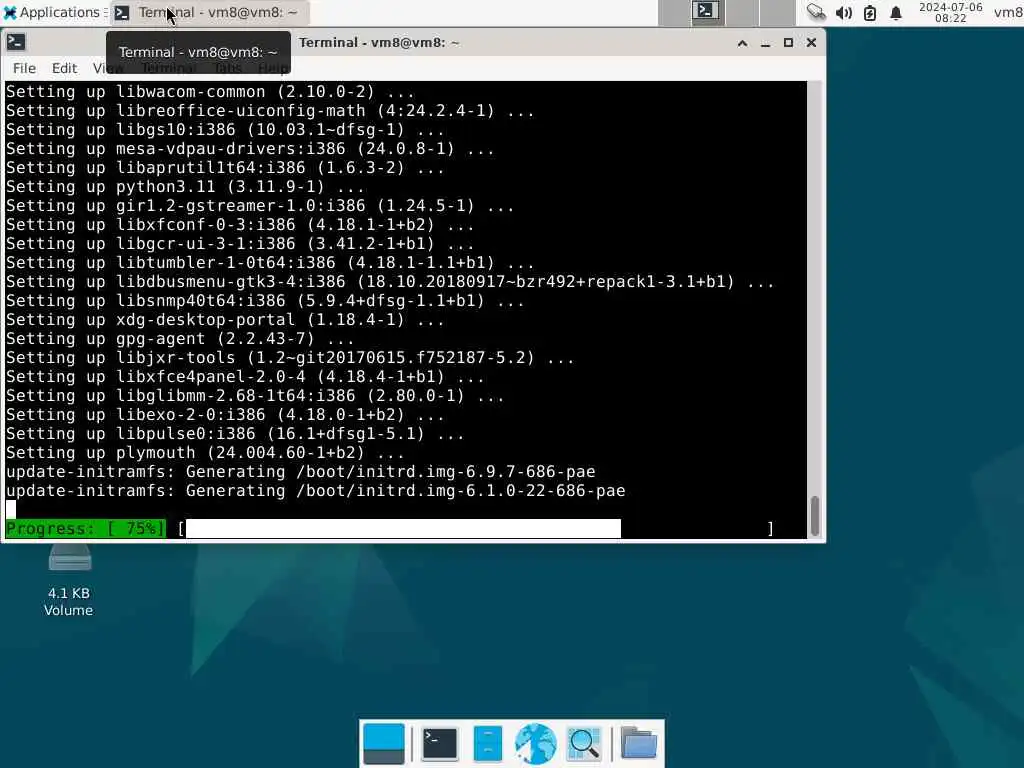The height and width of the screenshot is (768, 1024).
Task: Open the File menu in Terminal
Action: 24,68
